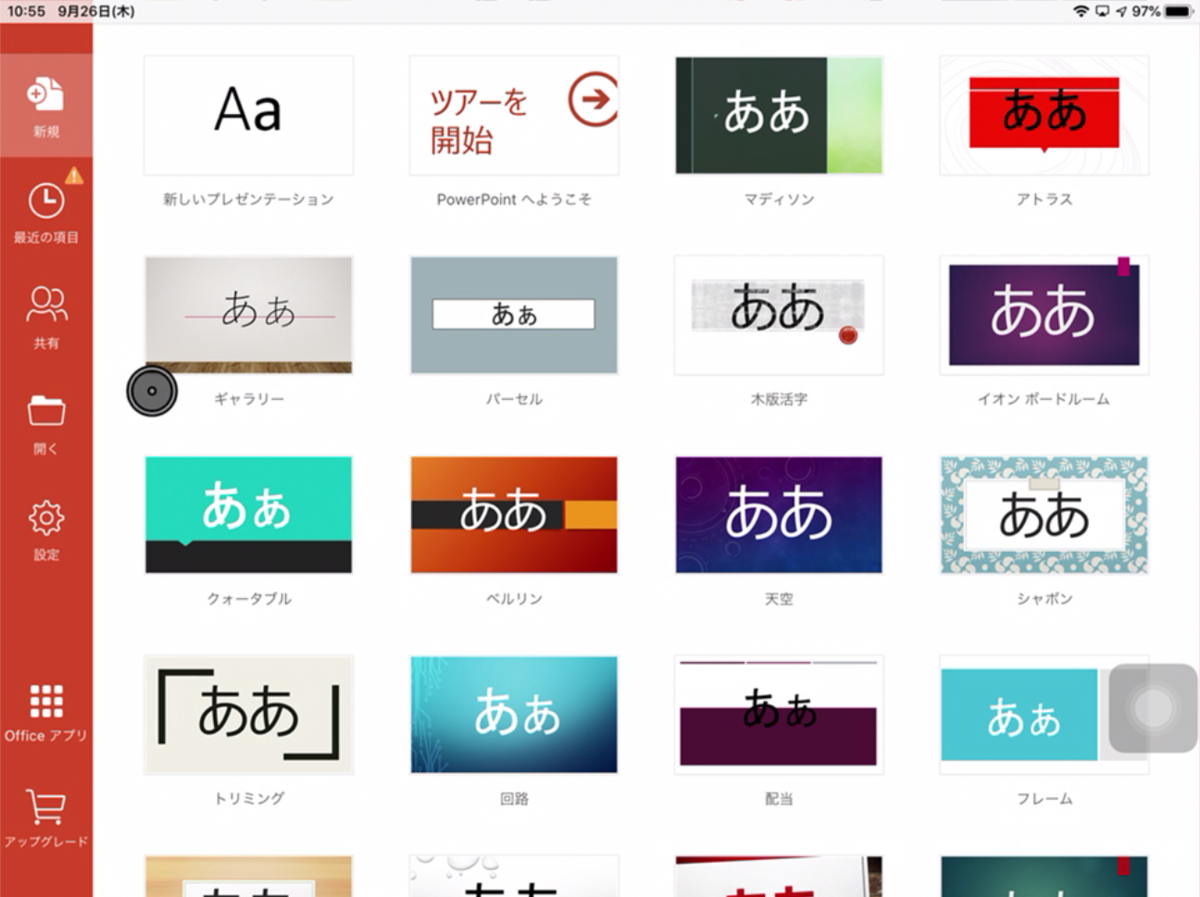Pick the パーセル template
The height and width of the screenshot is (897, 1200).
(513, 315)
